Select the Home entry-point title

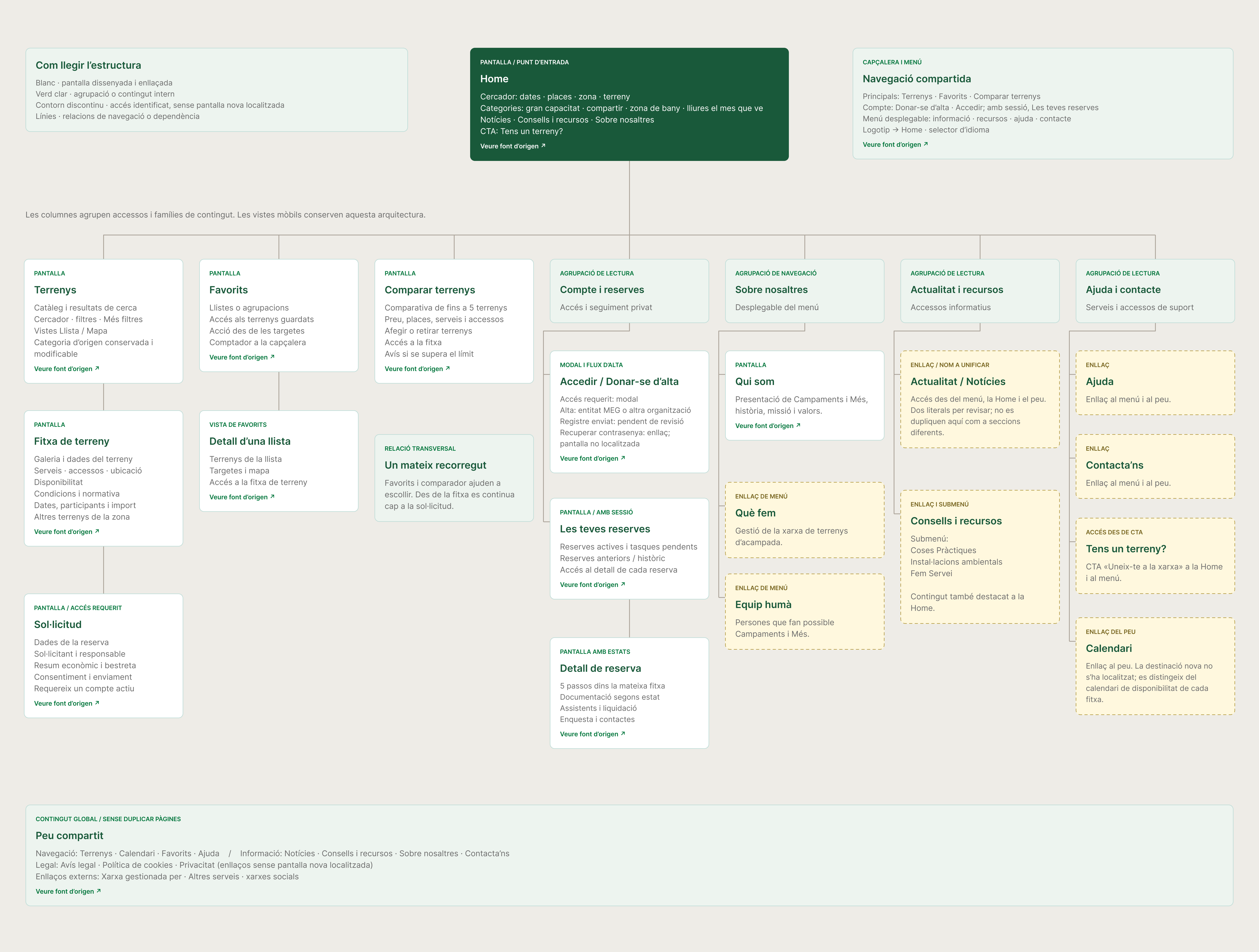(x=494, y=79)
